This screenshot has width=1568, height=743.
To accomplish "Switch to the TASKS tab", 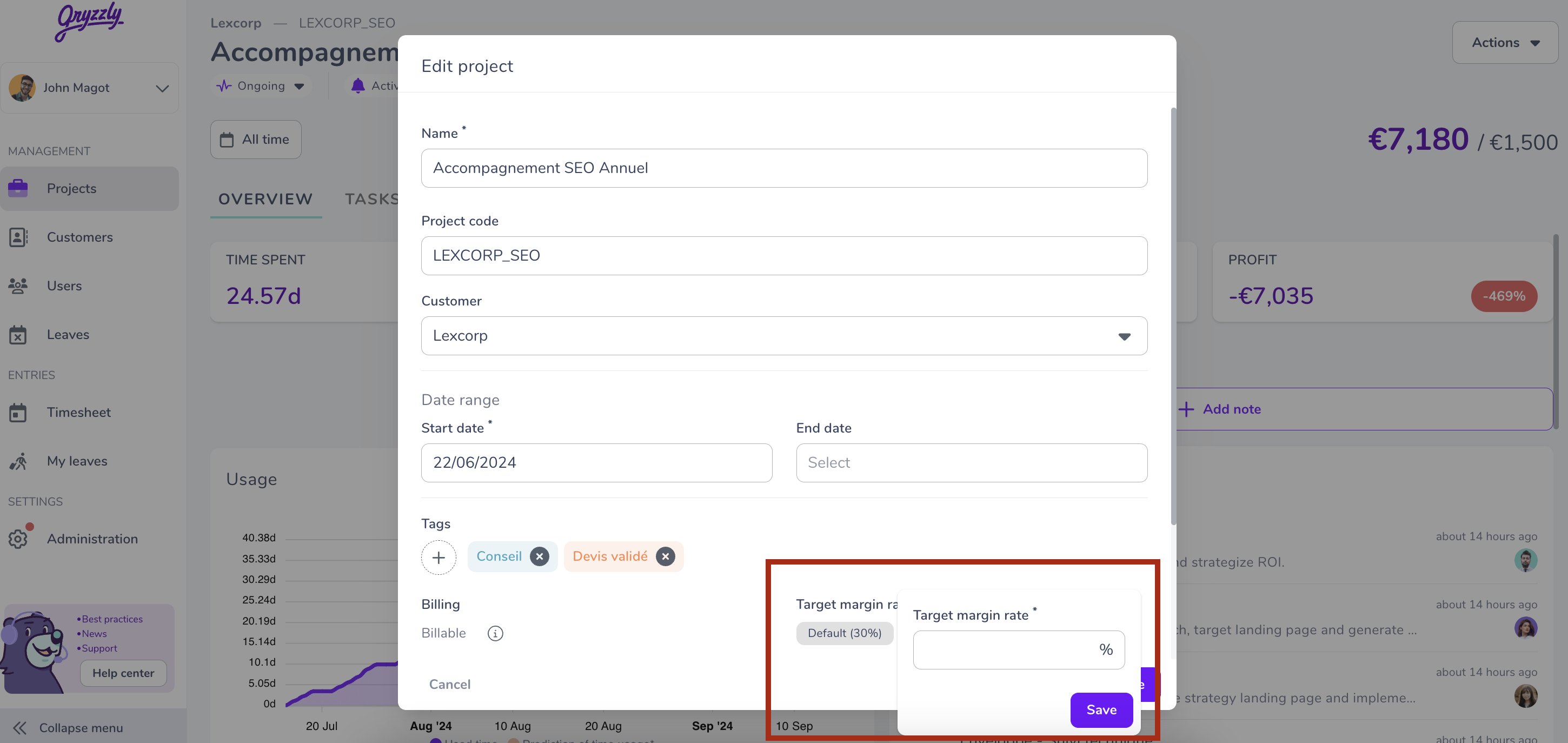I will tap(371, 199).
